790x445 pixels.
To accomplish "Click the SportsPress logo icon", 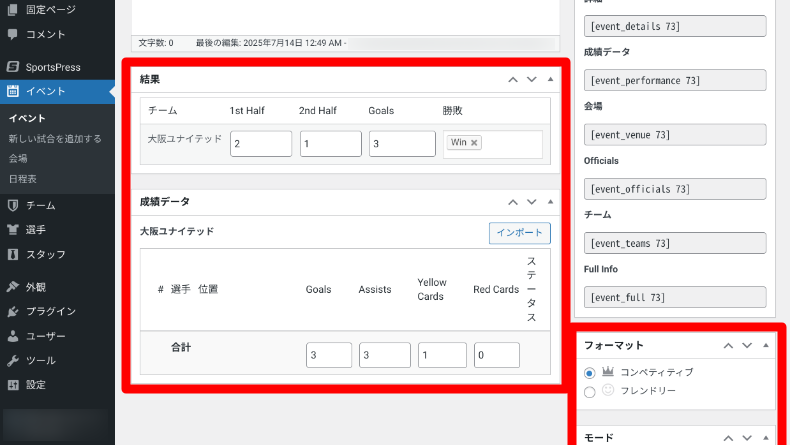I will tap(13, 67).
